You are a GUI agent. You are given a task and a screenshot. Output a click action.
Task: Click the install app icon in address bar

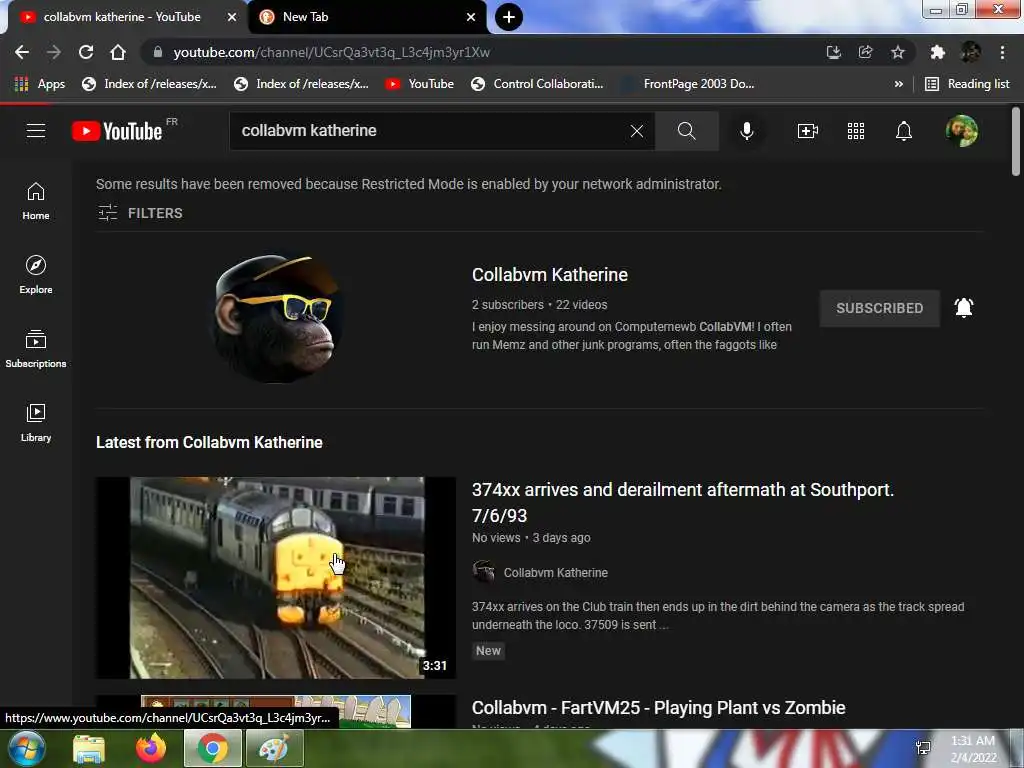(x=834, y=52)
